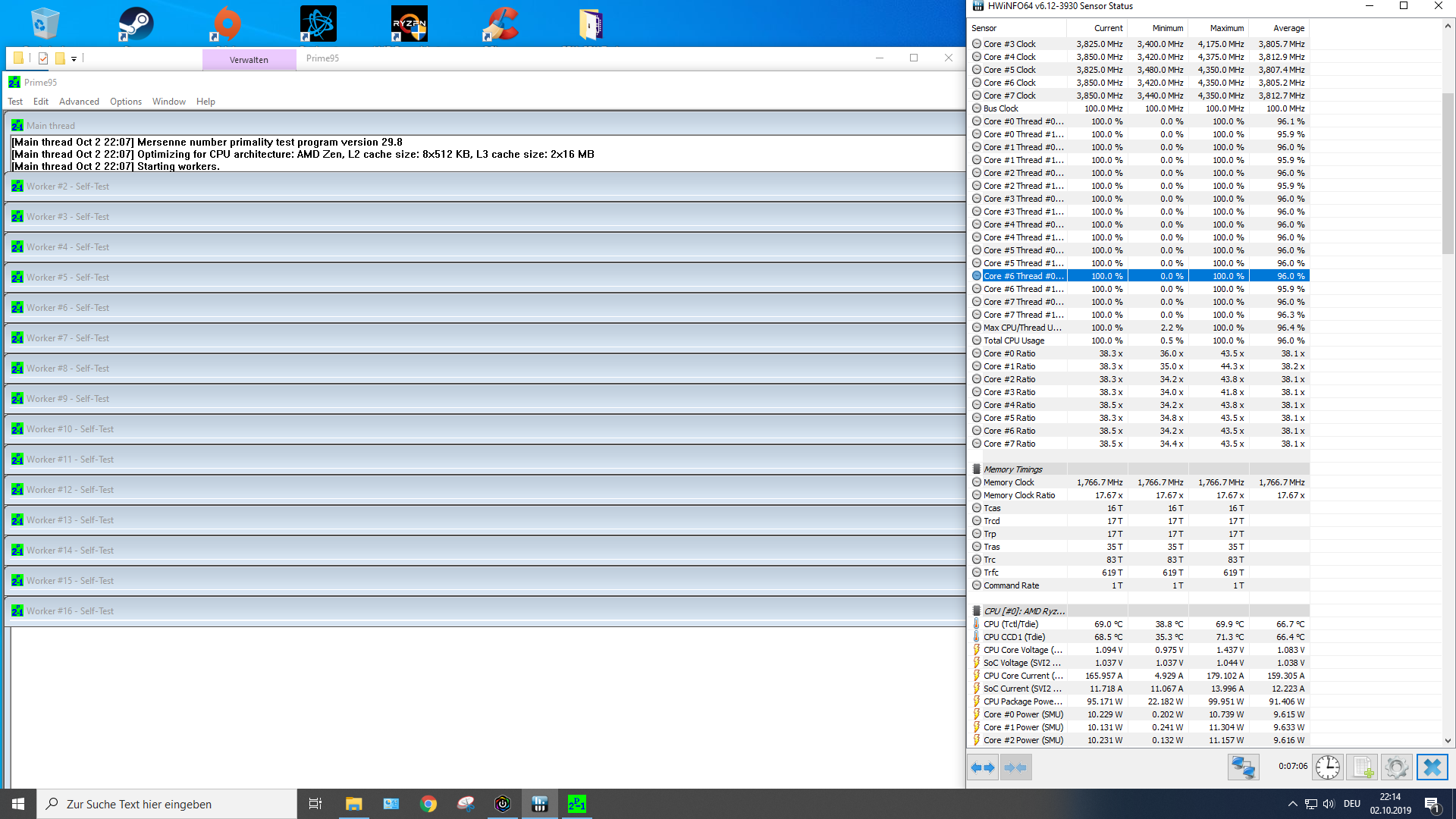Select the Verwalten ribbon tab
The width and height of the screenshot is (1456, 819).
click(249, 60)
